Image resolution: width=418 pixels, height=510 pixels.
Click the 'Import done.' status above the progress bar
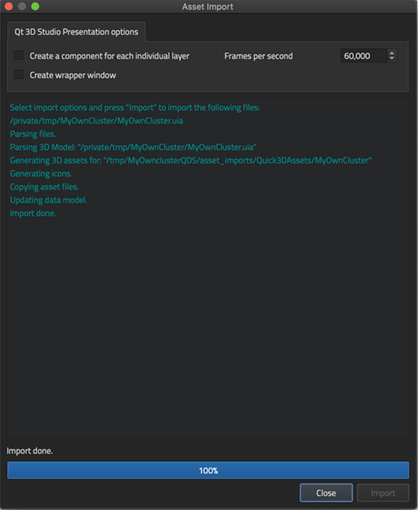pyautogui.click(x=30, y=451)
